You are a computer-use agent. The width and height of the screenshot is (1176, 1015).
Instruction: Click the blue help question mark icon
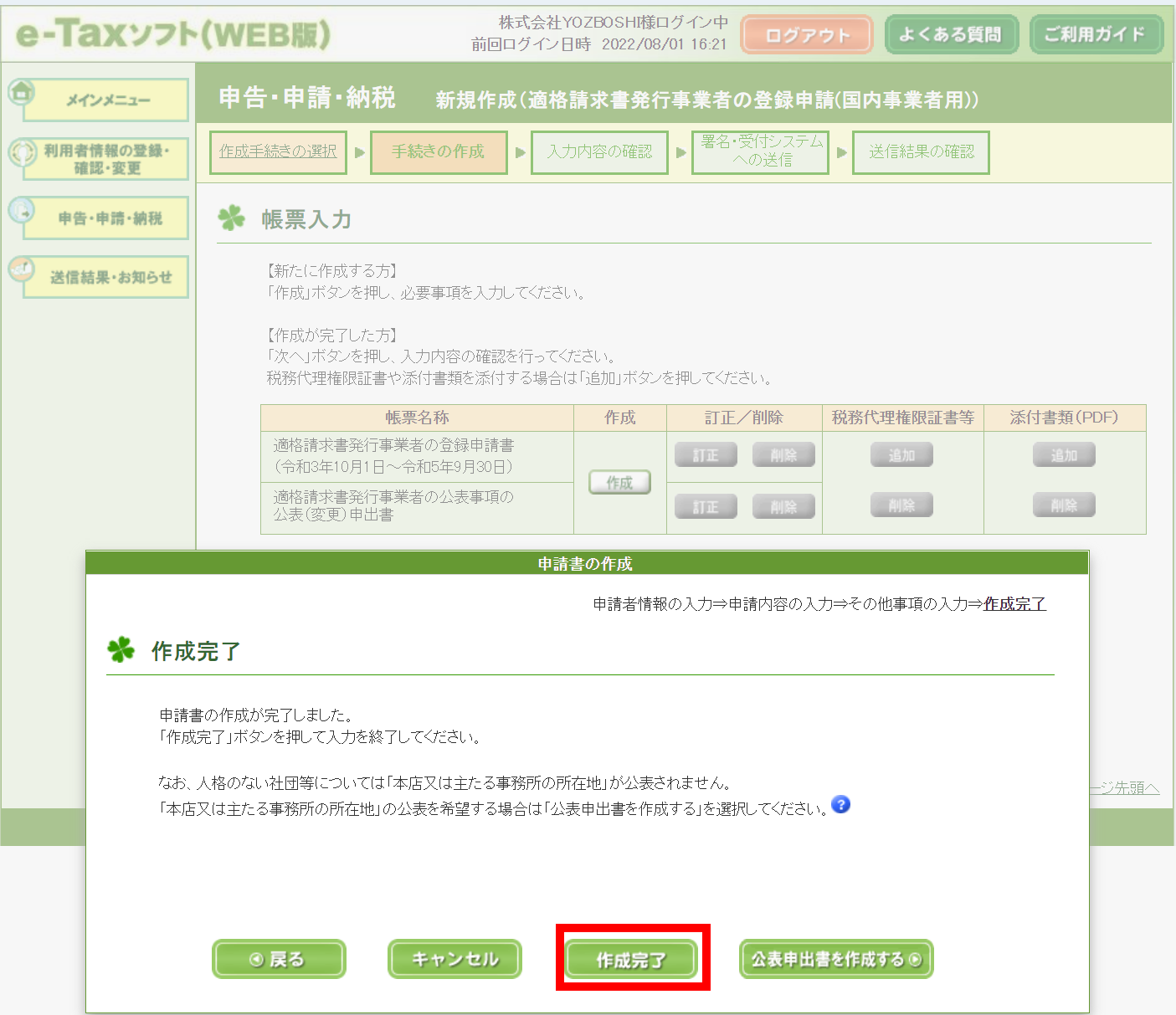(840, 805)
